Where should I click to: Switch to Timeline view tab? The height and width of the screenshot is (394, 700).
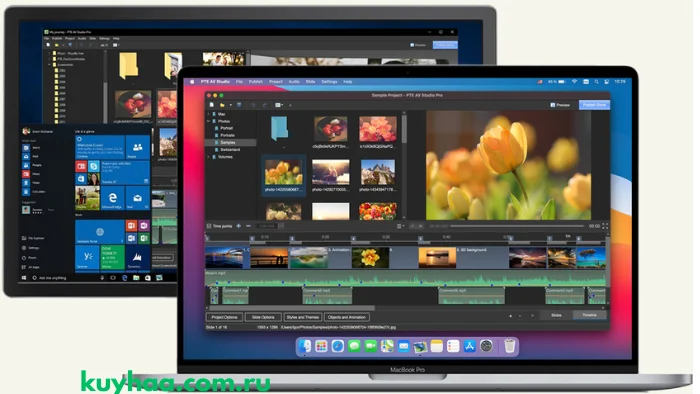589,315
